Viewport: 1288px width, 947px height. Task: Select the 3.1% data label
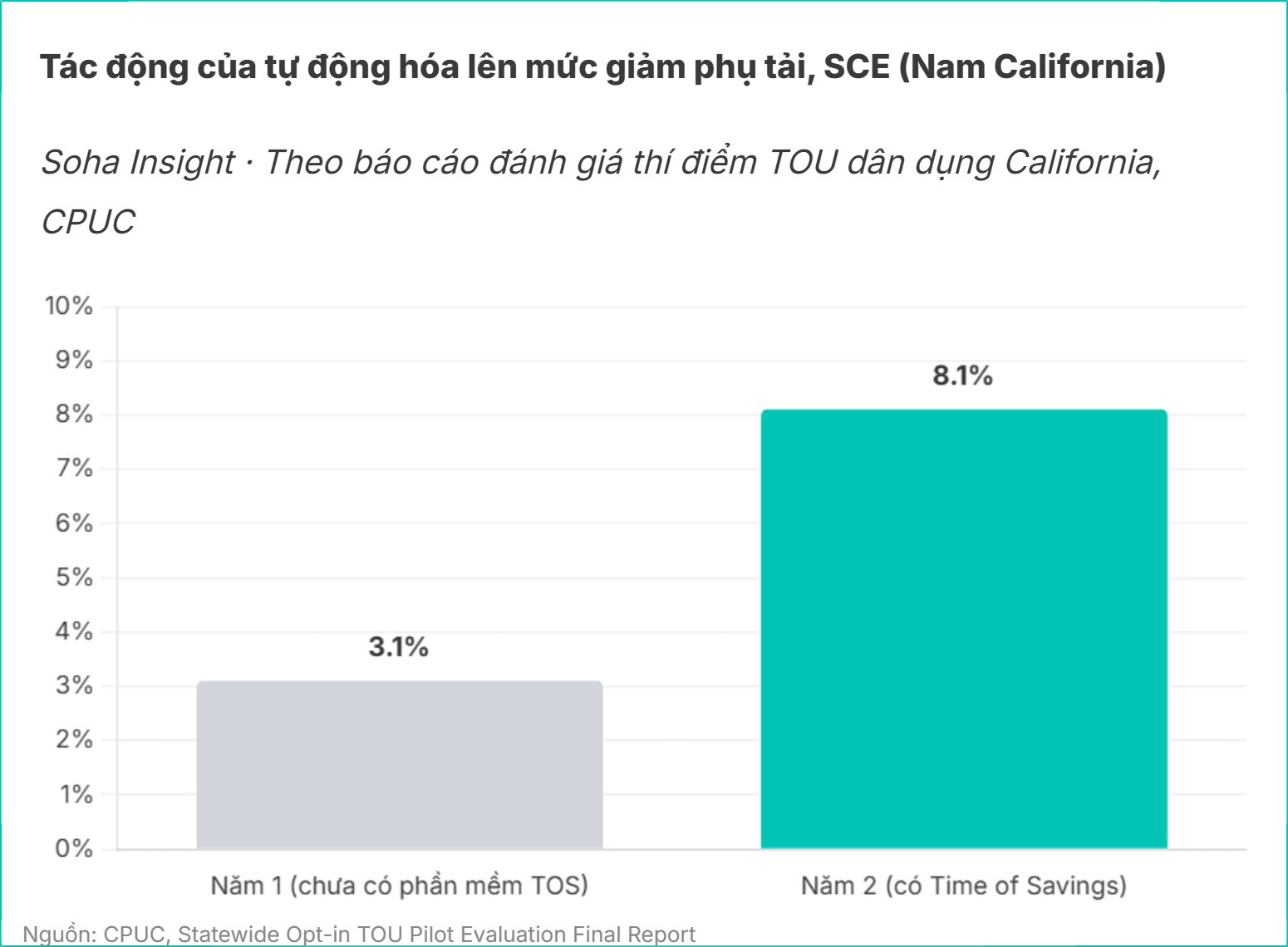399,646
